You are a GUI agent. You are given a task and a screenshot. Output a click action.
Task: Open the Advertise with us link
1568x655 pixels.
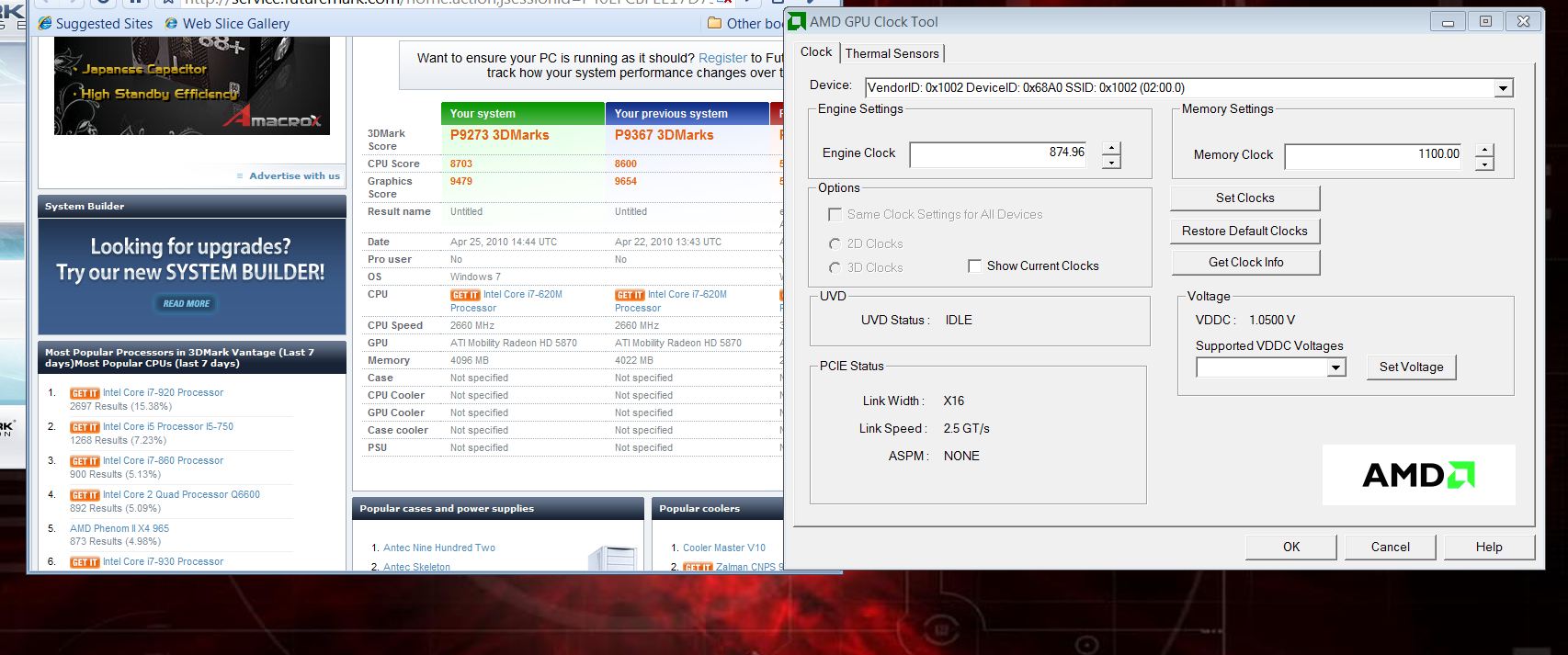tap(294, 175)
